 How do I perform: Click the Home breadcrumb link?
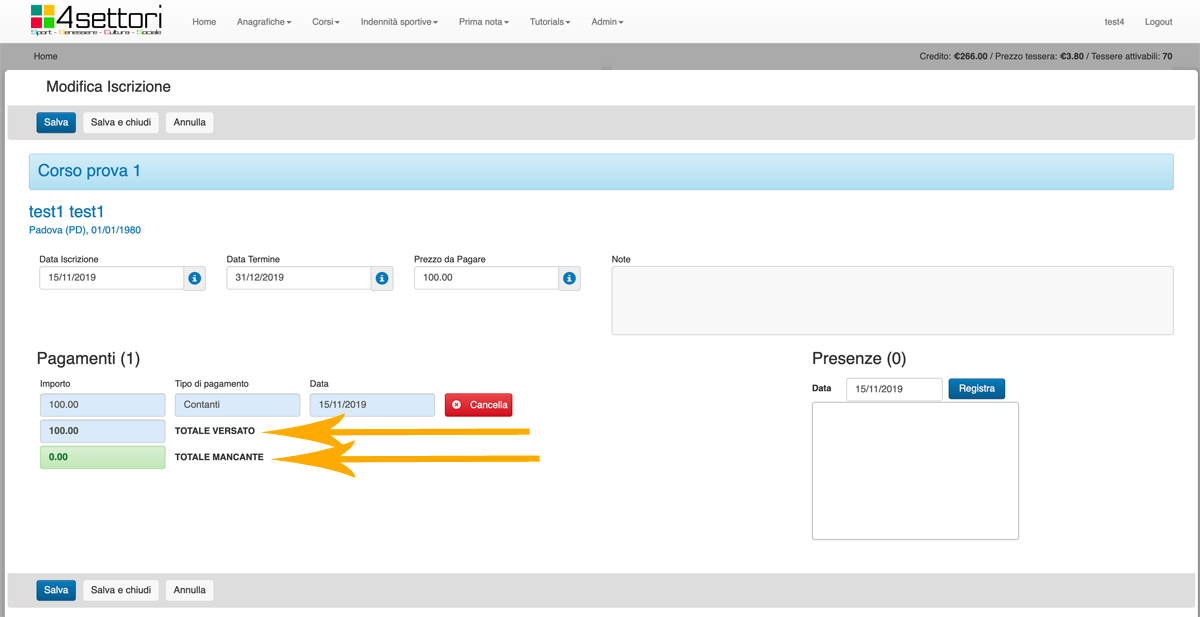coord(46,57)
